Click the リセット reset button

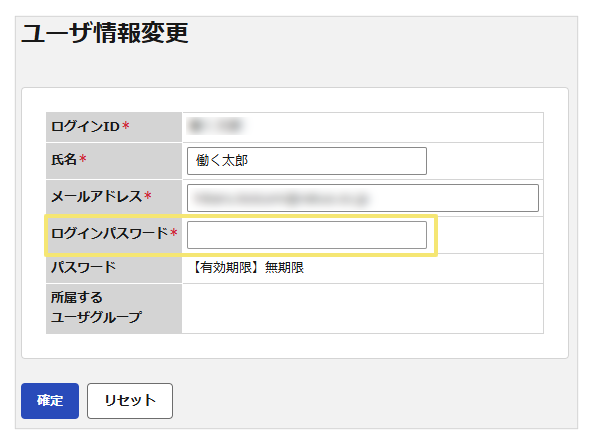(130, 401)
